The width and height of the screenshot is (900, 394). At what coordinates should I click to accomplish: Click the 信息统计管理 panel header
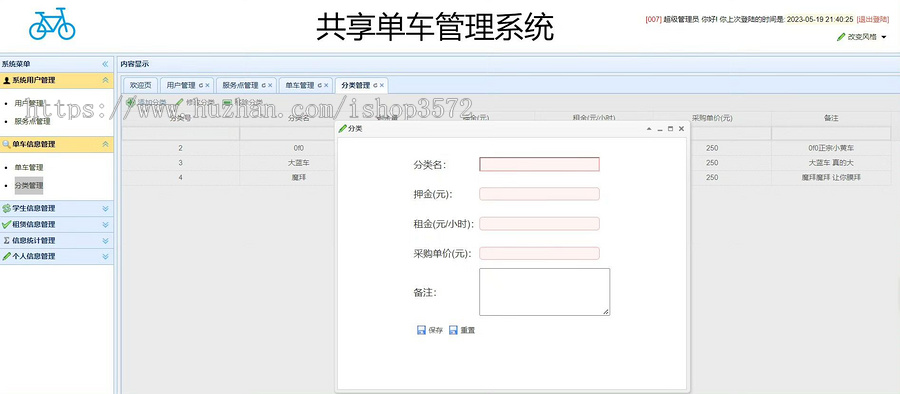[56, 241]
